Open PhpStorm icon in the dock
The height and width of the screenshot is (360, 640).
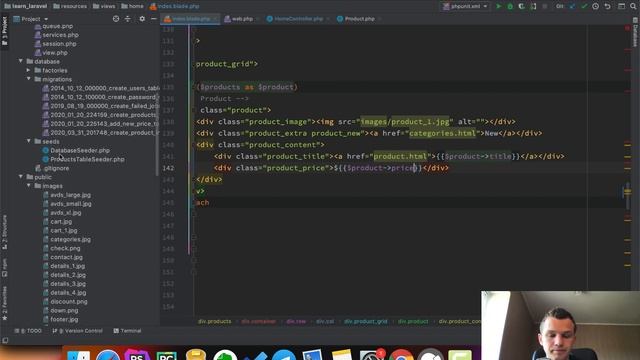click(137, 355)
